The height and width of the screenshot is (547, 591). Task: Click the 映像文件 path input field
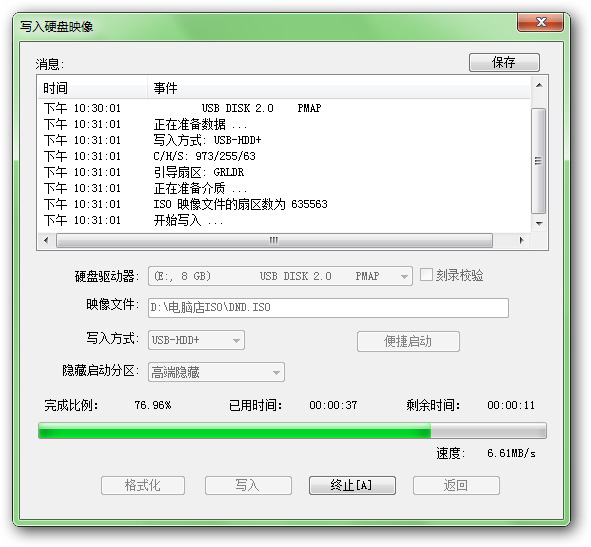(328, 308)
